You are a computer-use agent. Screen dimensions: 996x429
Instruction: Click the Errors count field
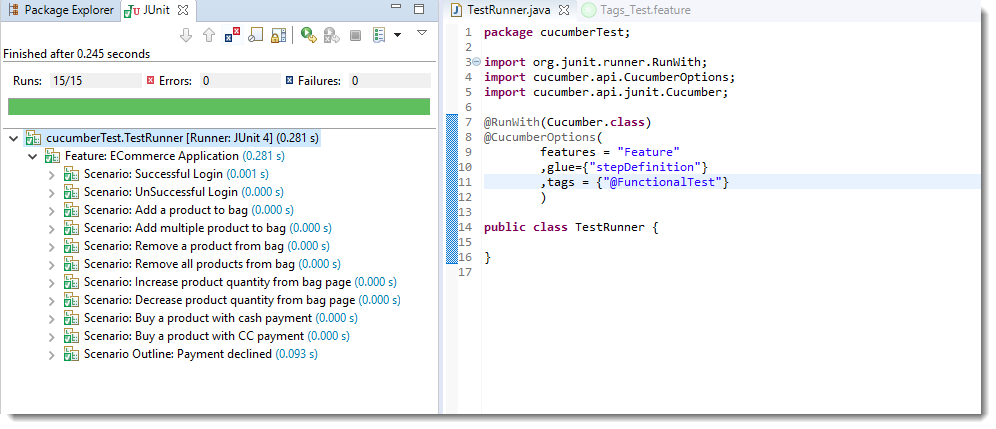(240, 81)
